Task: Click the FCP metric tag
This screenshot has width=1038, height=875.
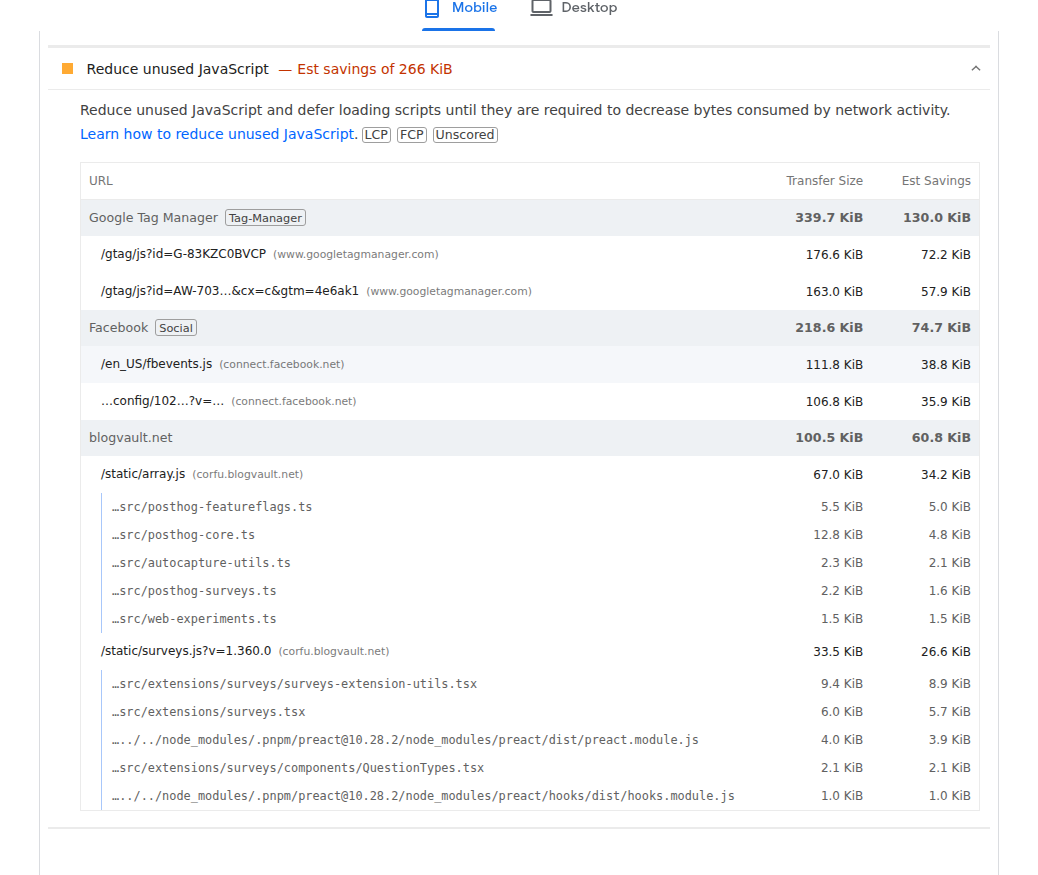Action: point(412,134)
